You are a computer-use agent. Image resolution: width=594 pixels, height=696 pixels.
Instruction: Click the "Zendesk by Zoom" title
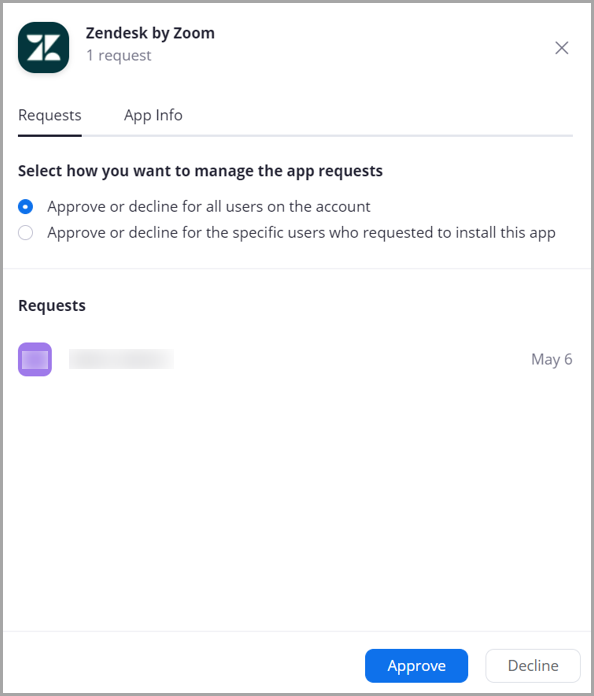[x=150, y=33]
